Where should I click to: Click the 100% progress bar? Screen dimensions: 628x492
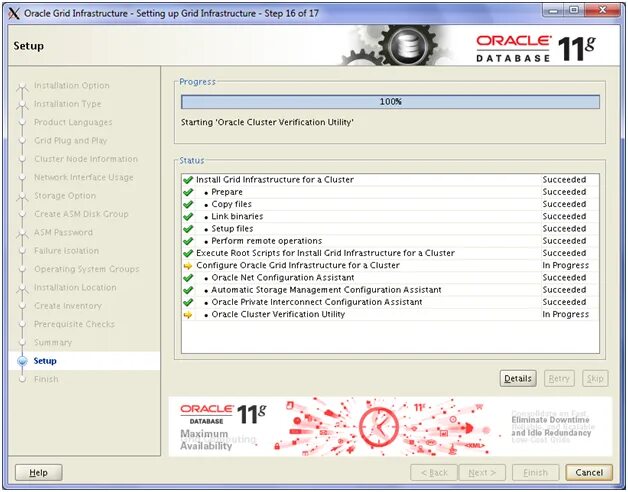coord(390,102)
